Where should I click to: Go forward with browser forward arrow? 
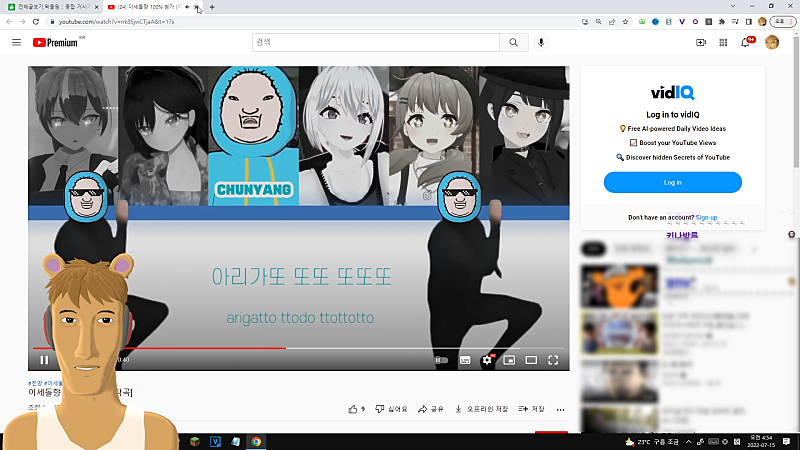pyautogui.click(x=22, y=22)
